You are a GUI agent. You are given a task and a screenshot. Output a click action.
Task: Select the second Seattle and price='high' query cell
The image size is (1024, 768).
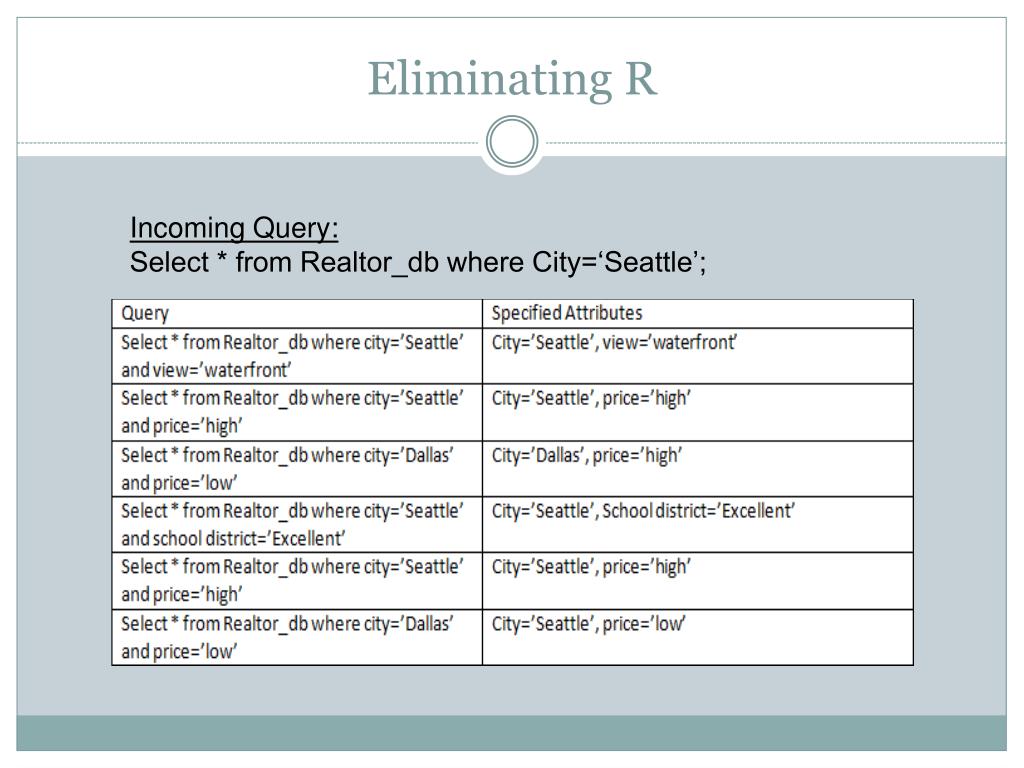click(x=297, y=581)
